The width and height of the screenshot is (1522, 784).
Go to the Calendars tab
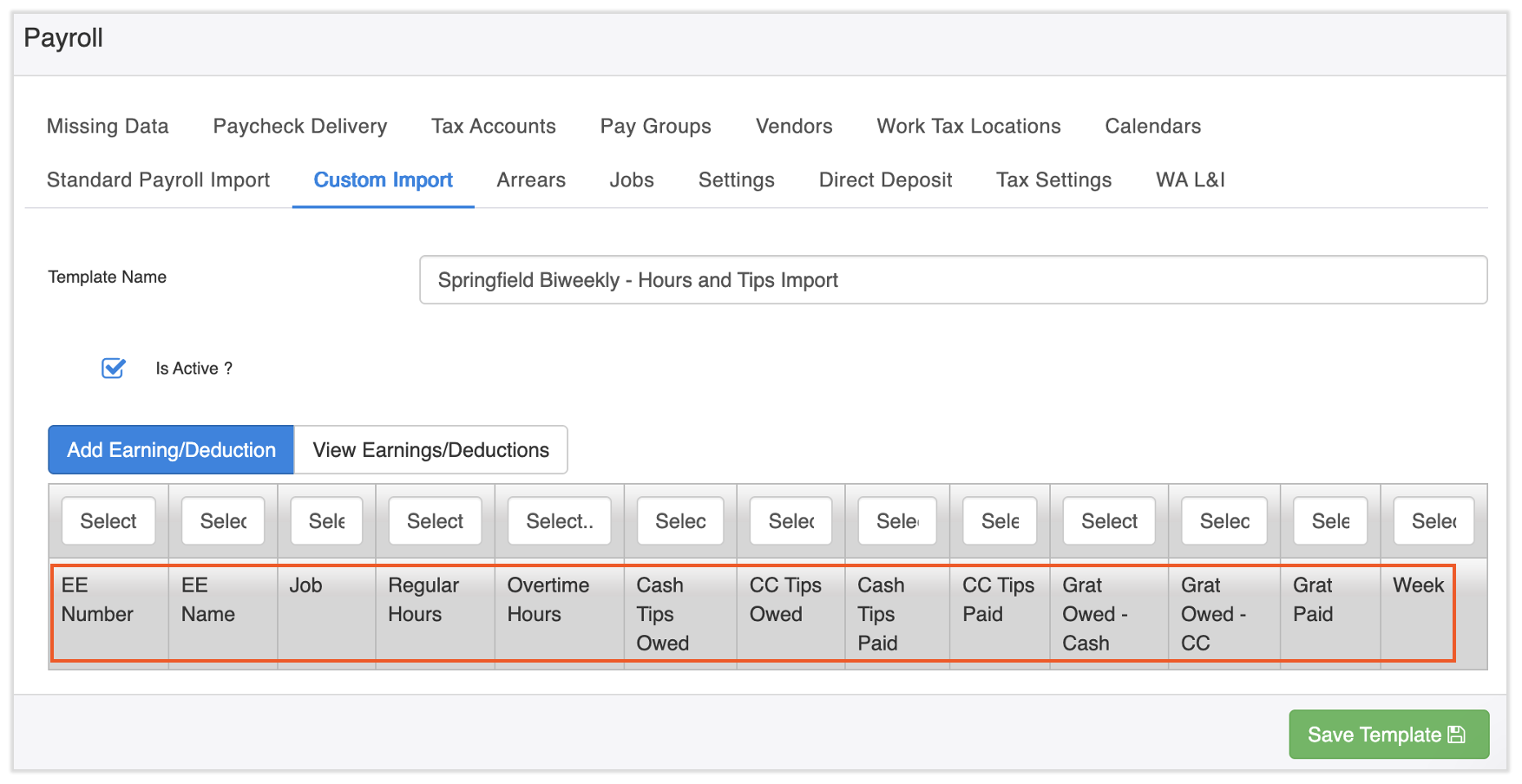coord(1152,127)
